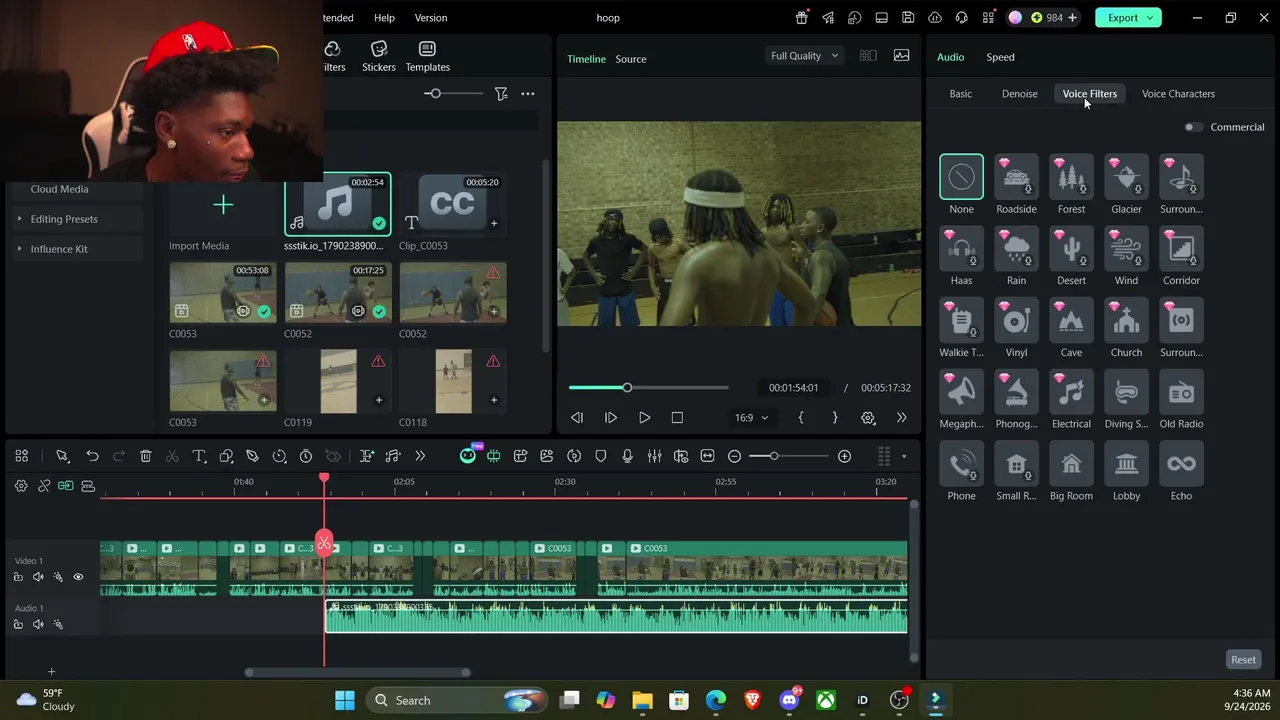Viewport: 1280px width, 720px height.
Task: Open the Denoise tab
Action: pyautogui.click(x=1019, y=94)
